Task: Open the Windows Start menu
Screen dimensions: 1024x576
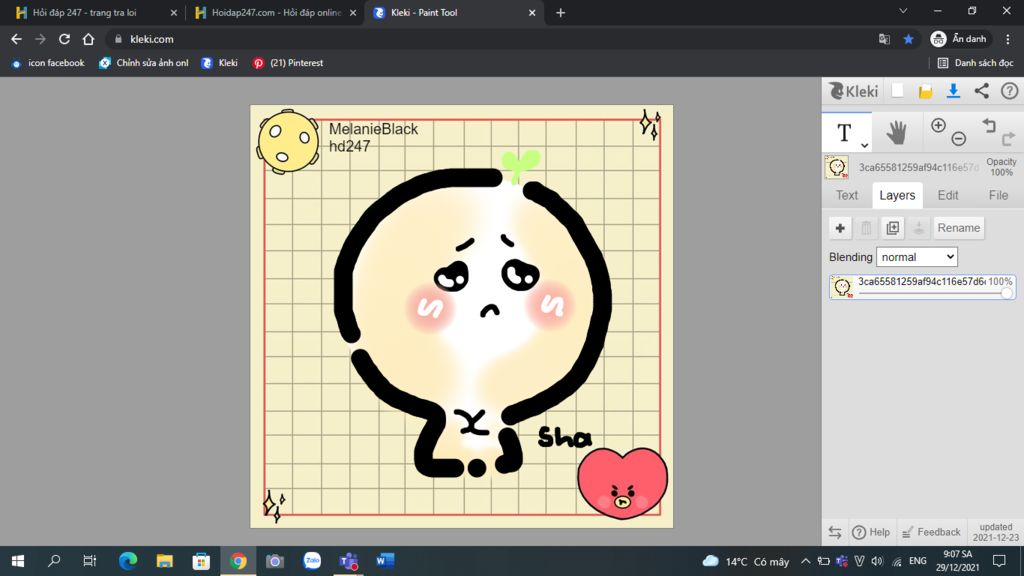Action: coord(18,561)
